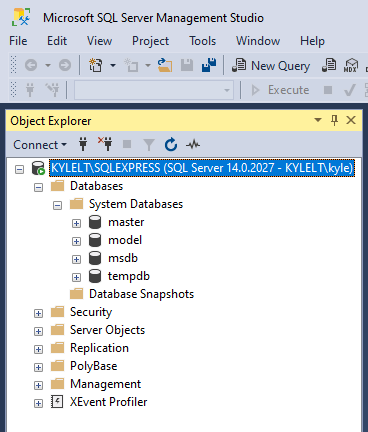Click the Analysis Services MDX Query icon
The image size is (368, 432).
(351, 65)
